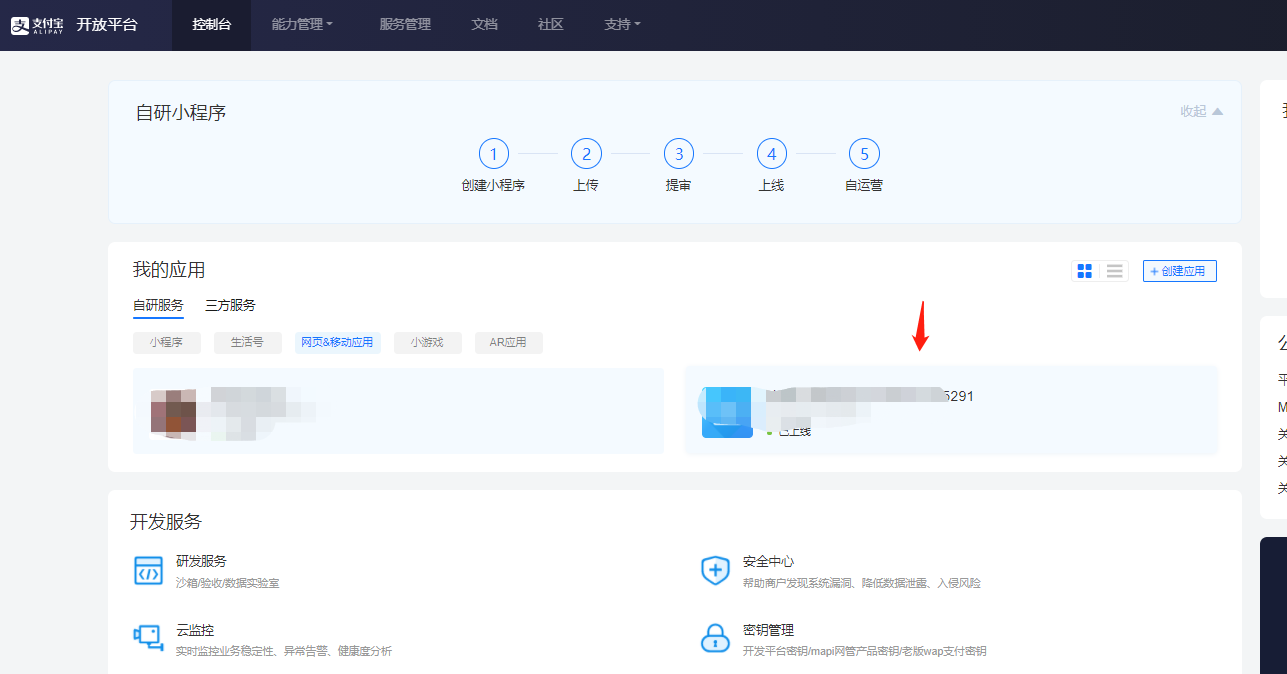Click the 沙箱/验收/数据实验室 description
This screenshot has width=1287, height=674.
pyautogui.click(x=227, y=582)
